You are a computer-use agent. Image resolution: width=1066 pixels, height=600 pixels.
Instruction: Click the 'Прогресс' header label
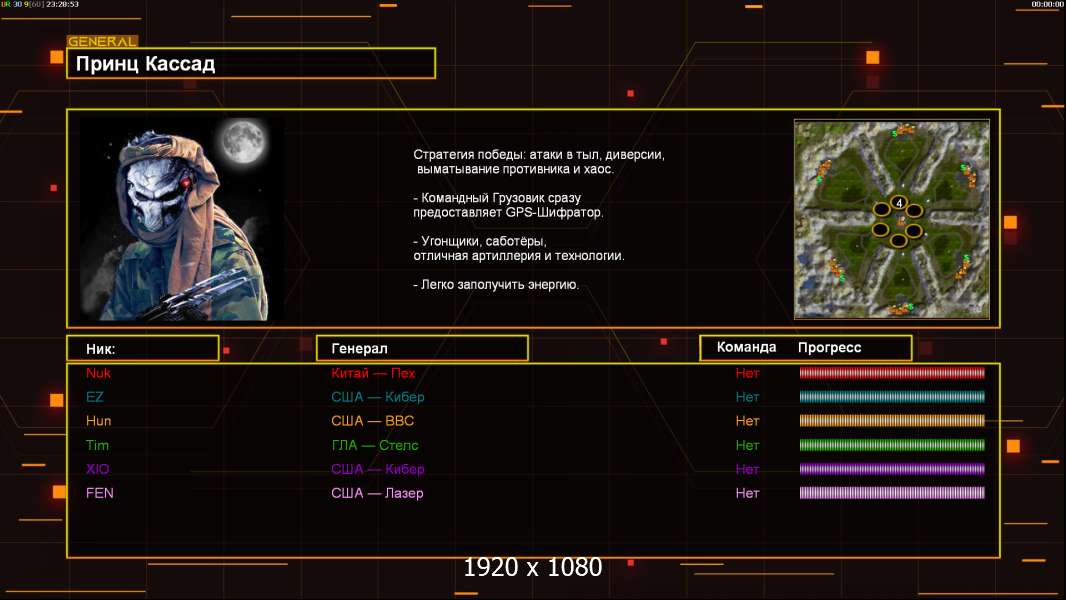coord(829,348)
